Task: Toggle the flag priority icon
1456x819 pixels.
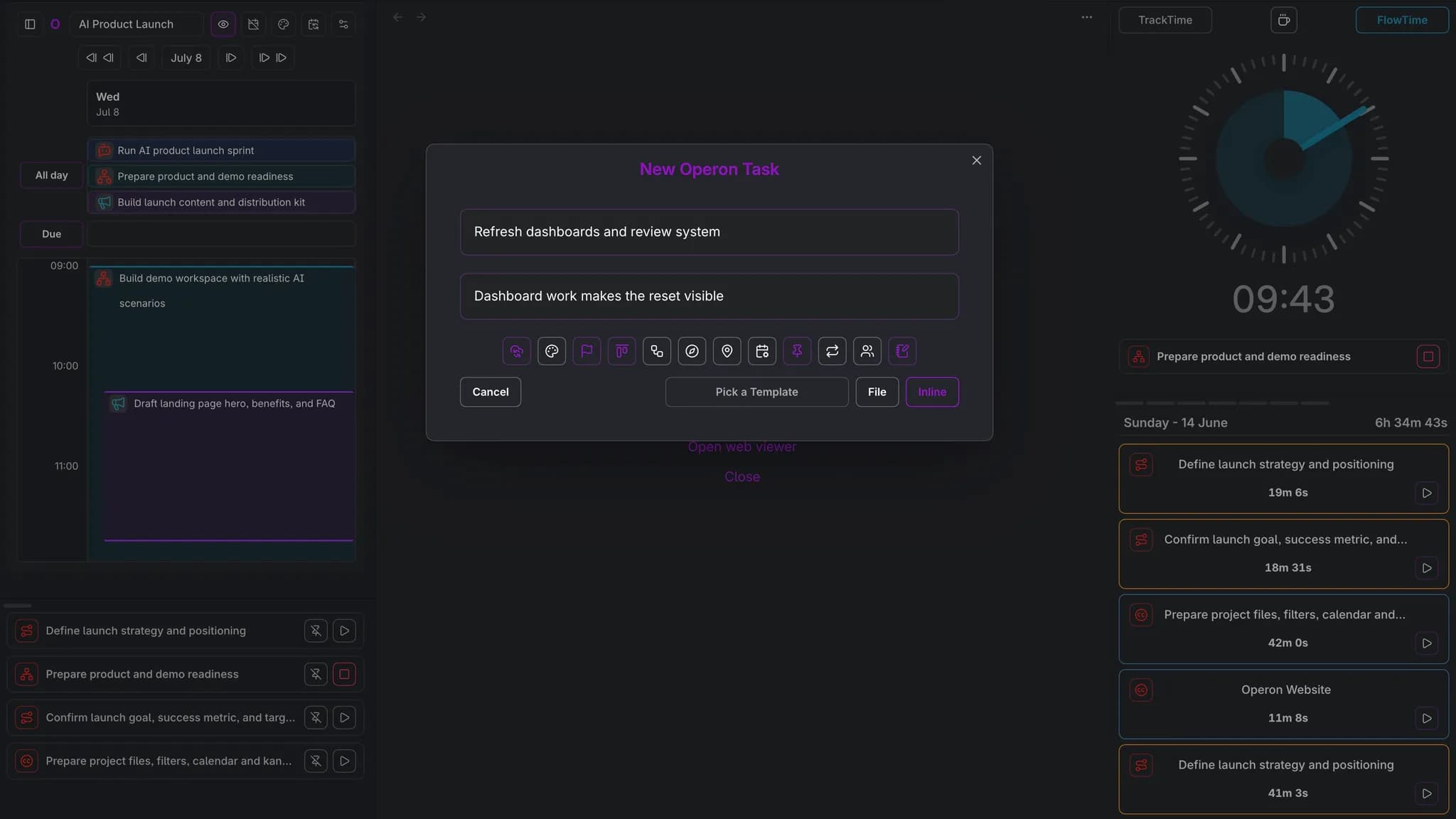Action: (x=587, y=350)
